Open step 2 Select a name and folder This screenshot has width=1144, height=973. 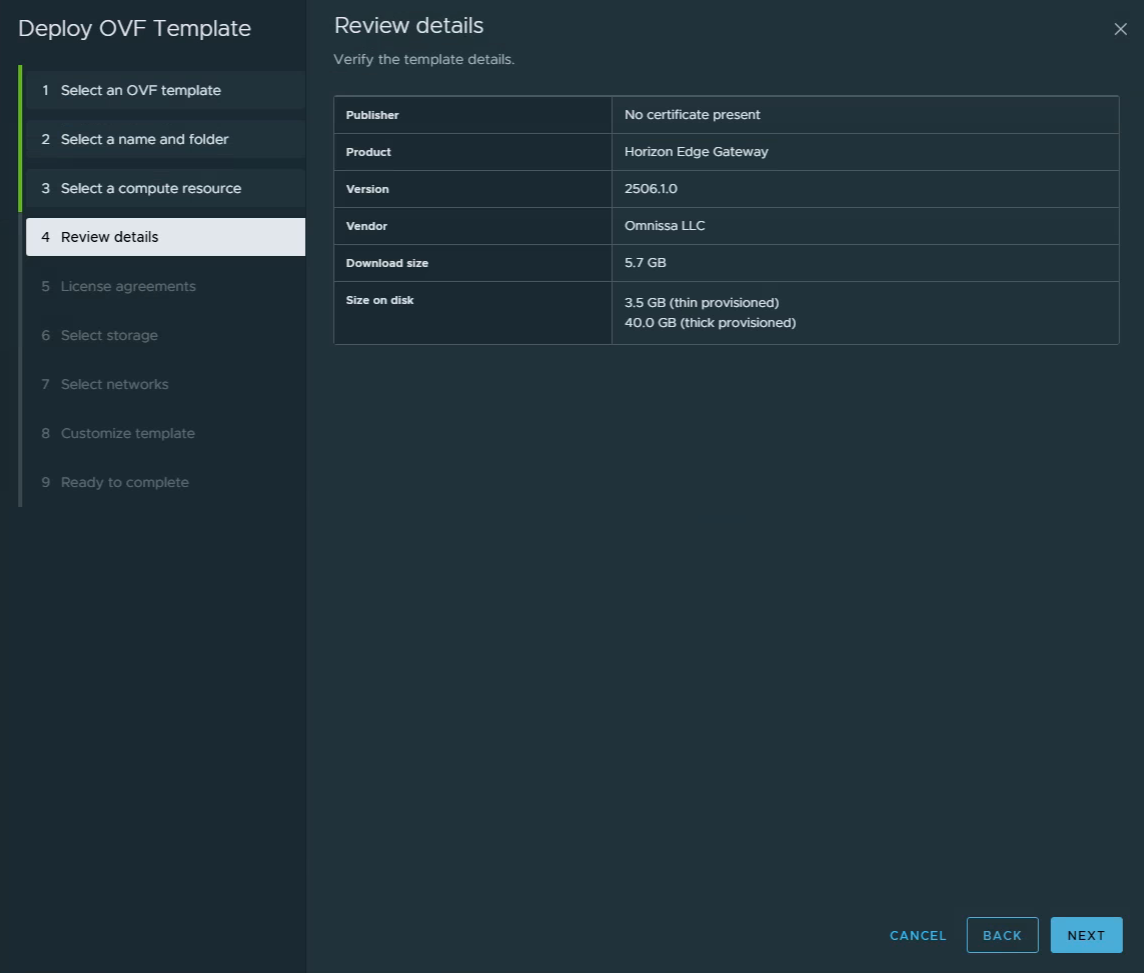tap(145, 139)
